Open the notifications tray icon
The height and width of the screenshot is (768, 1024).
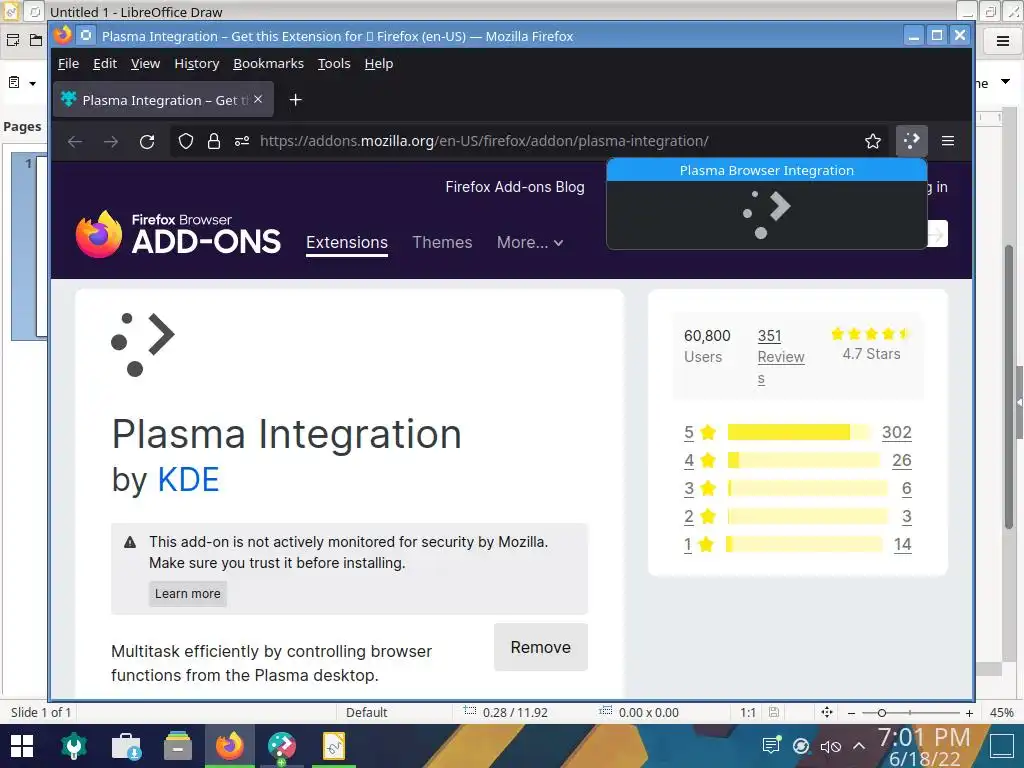(x=771, y=745)
